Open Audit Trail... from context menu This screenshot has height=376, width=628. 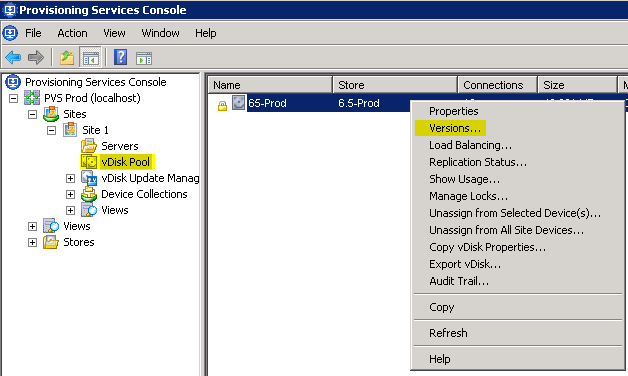(517, 281)
